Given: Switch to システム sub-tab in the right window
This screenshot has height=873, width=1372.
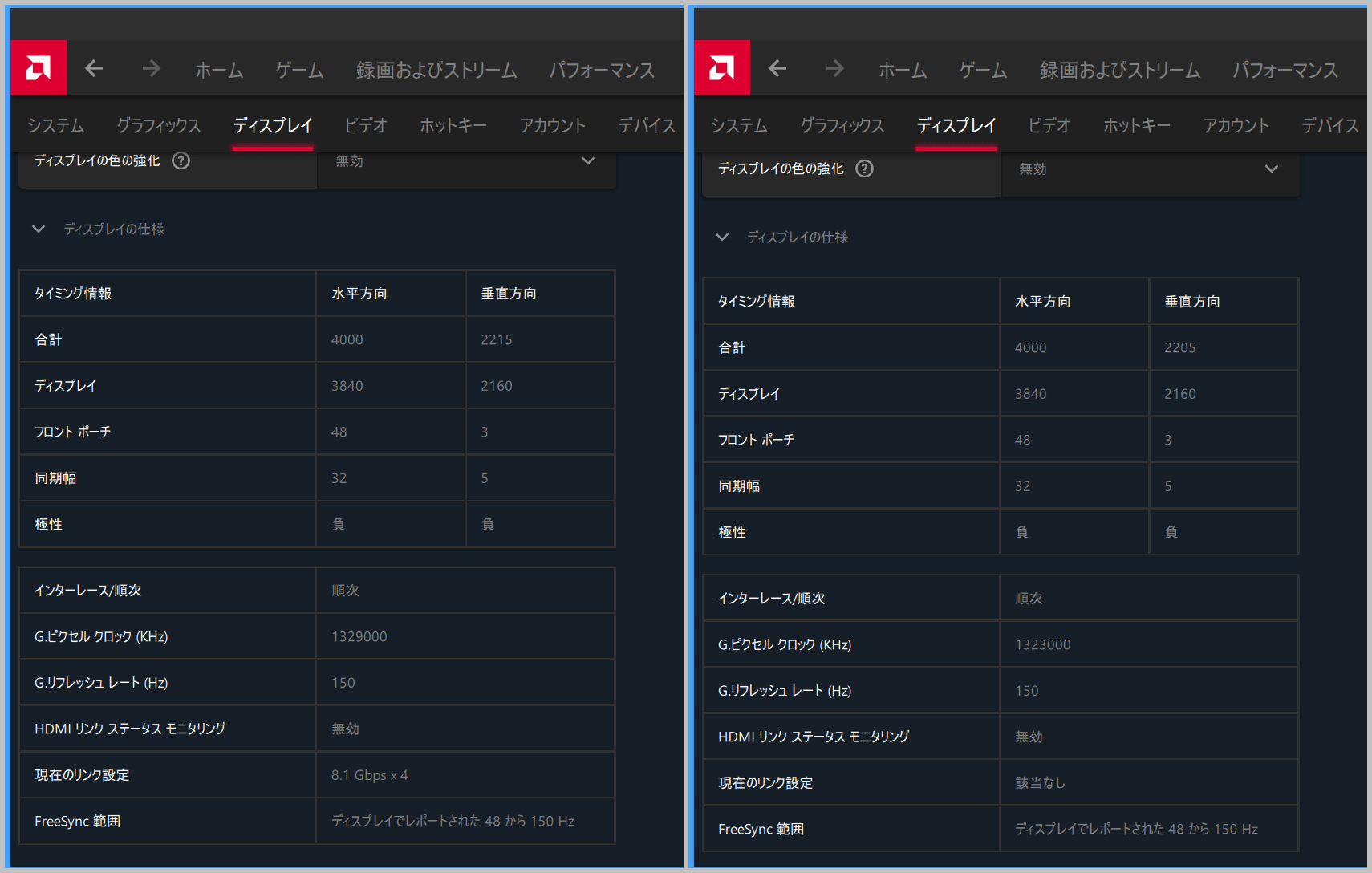Looking at the screenshot, I should [739, 125].
